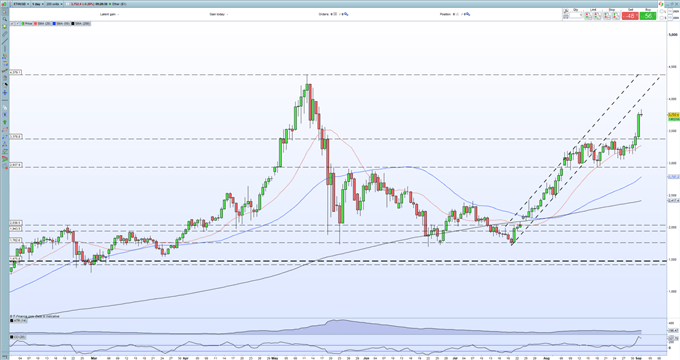Expand the 1 day timeframe dropdown
The height and width of the screenshot is (360, 680).
(38, 4)
